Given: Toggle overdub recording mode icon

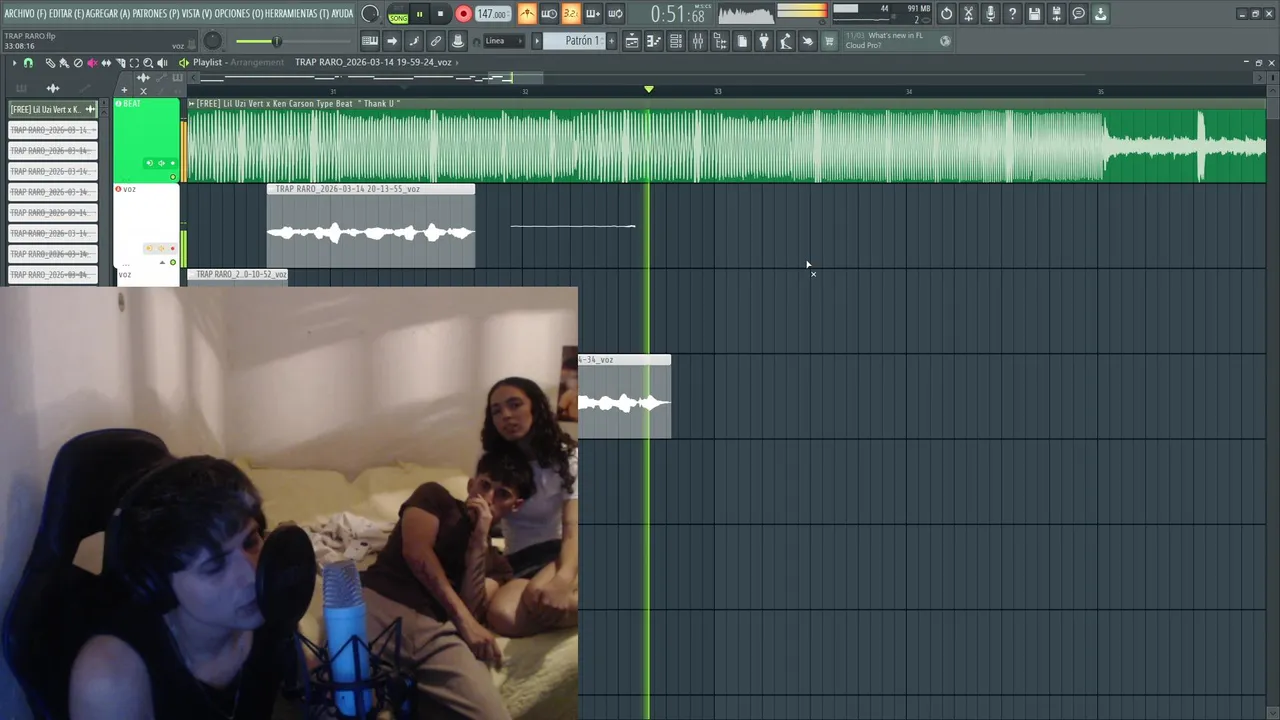Looking at the screenshot, I should coord(593,14).
